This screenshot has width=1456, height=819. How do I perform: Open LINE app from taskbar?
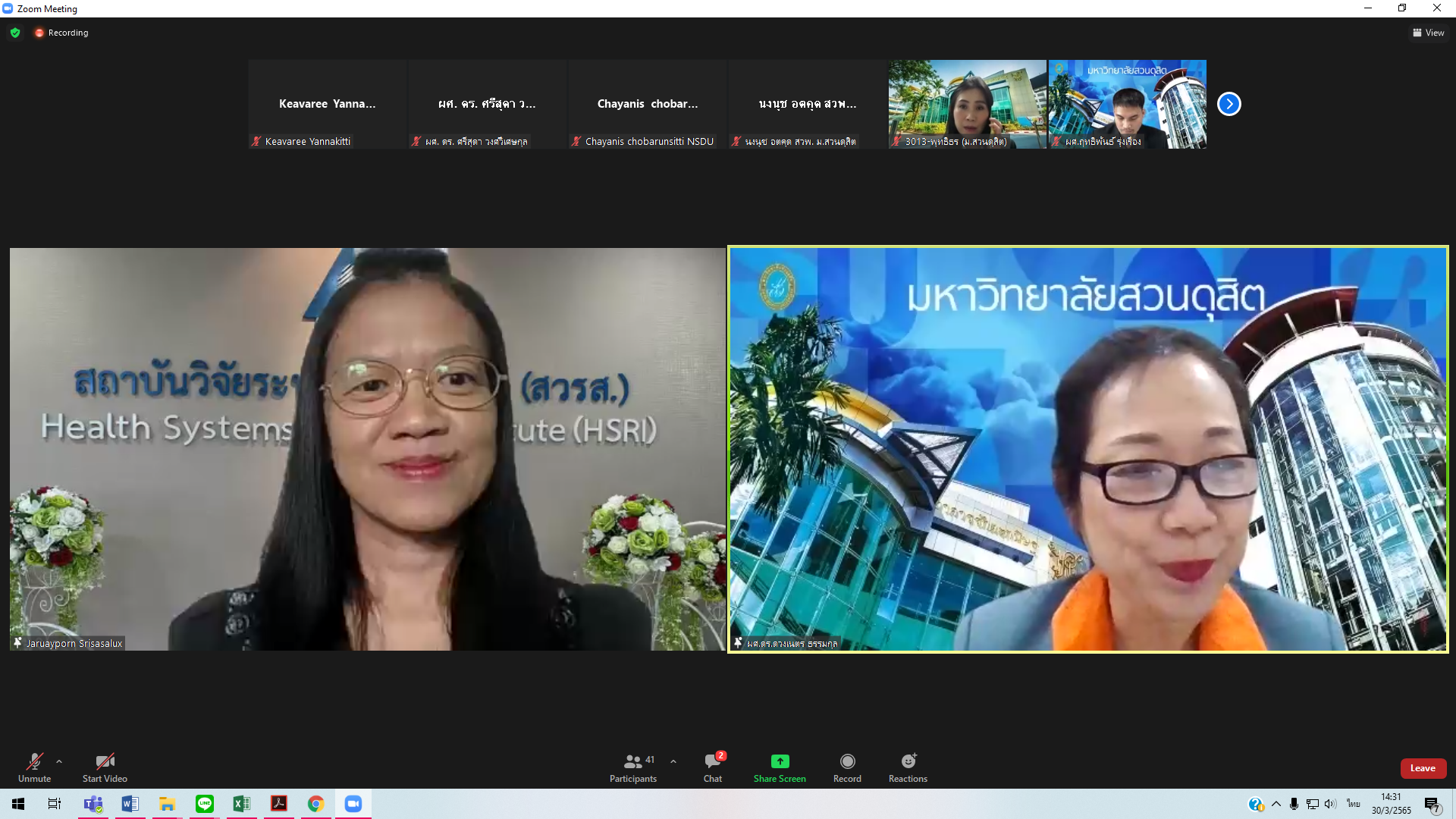click(205, 804)
